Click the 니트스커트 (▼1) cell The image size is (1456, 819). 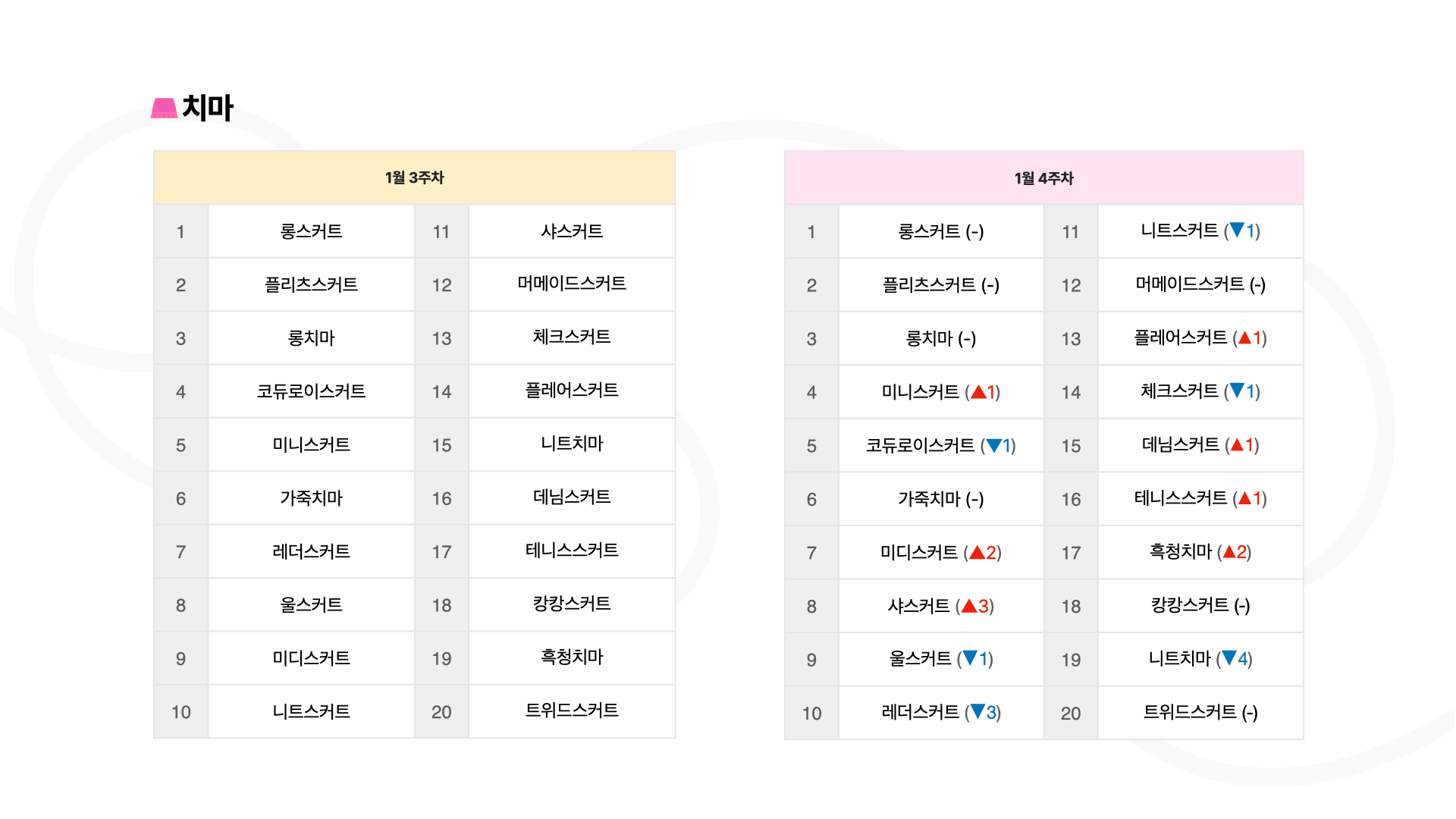point(1200,231)
